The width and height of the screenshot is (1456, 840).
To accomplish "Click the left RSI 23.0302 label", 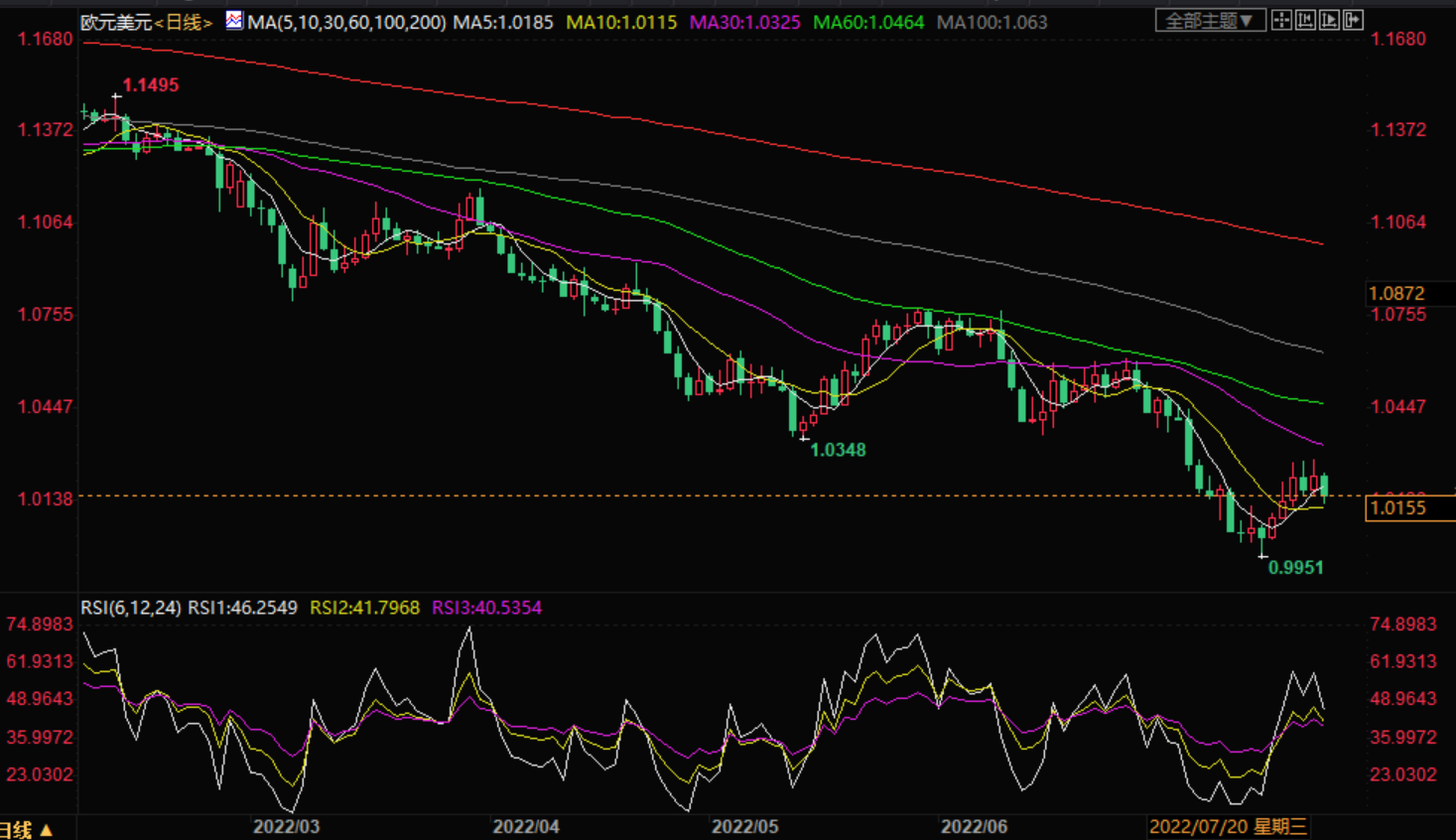I will click(x=40, y=773).
